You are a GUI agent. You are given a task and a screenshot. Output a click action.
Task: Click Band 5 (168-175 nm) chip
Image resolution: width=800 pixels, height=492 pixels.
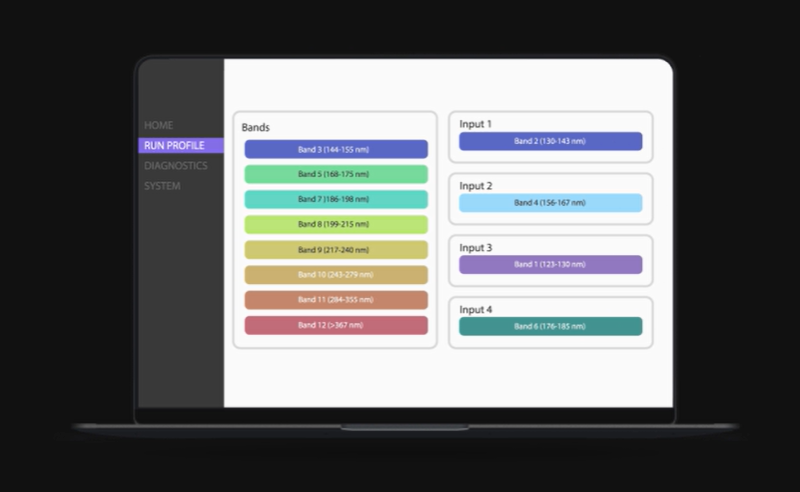(x=335, y=174)
